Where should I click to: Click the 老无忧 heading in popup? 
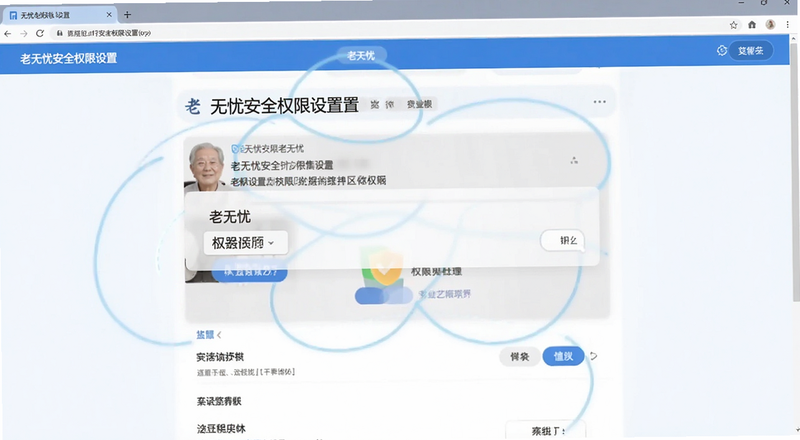(230, 216)
